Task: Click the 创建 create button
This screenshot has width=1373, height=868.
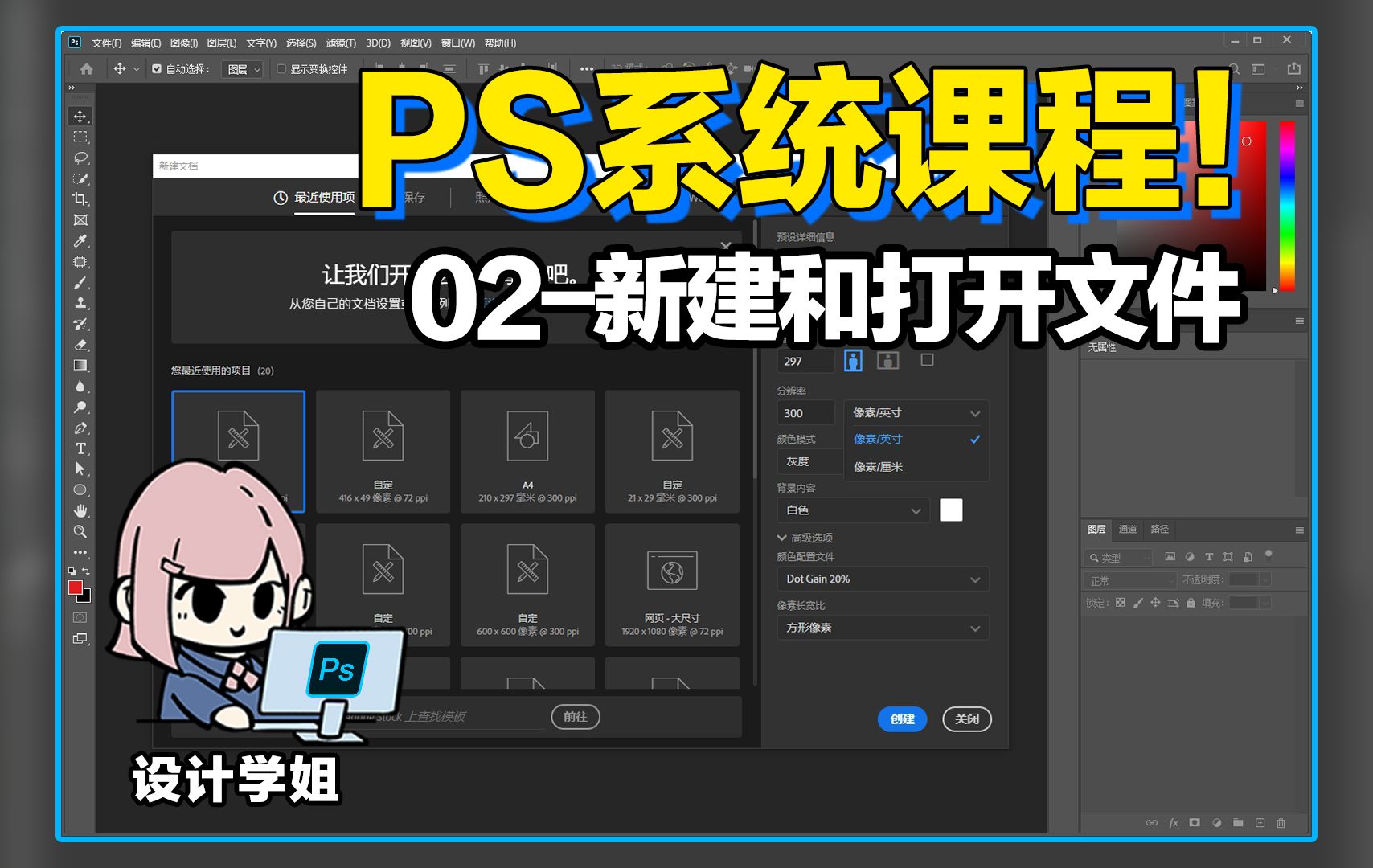Action: (902, 719)
